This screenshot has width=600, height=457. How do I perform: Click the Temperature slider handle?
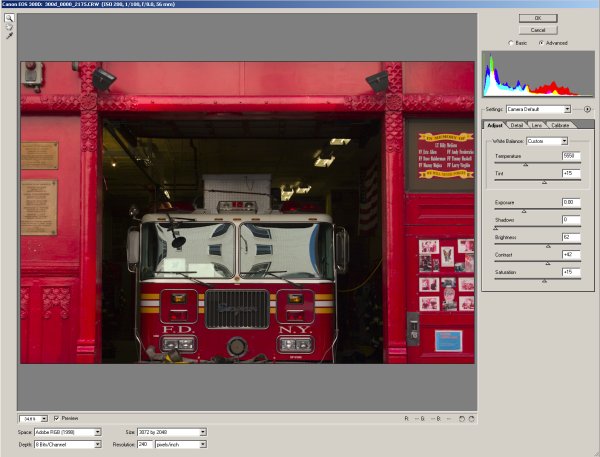pos(525,165)
